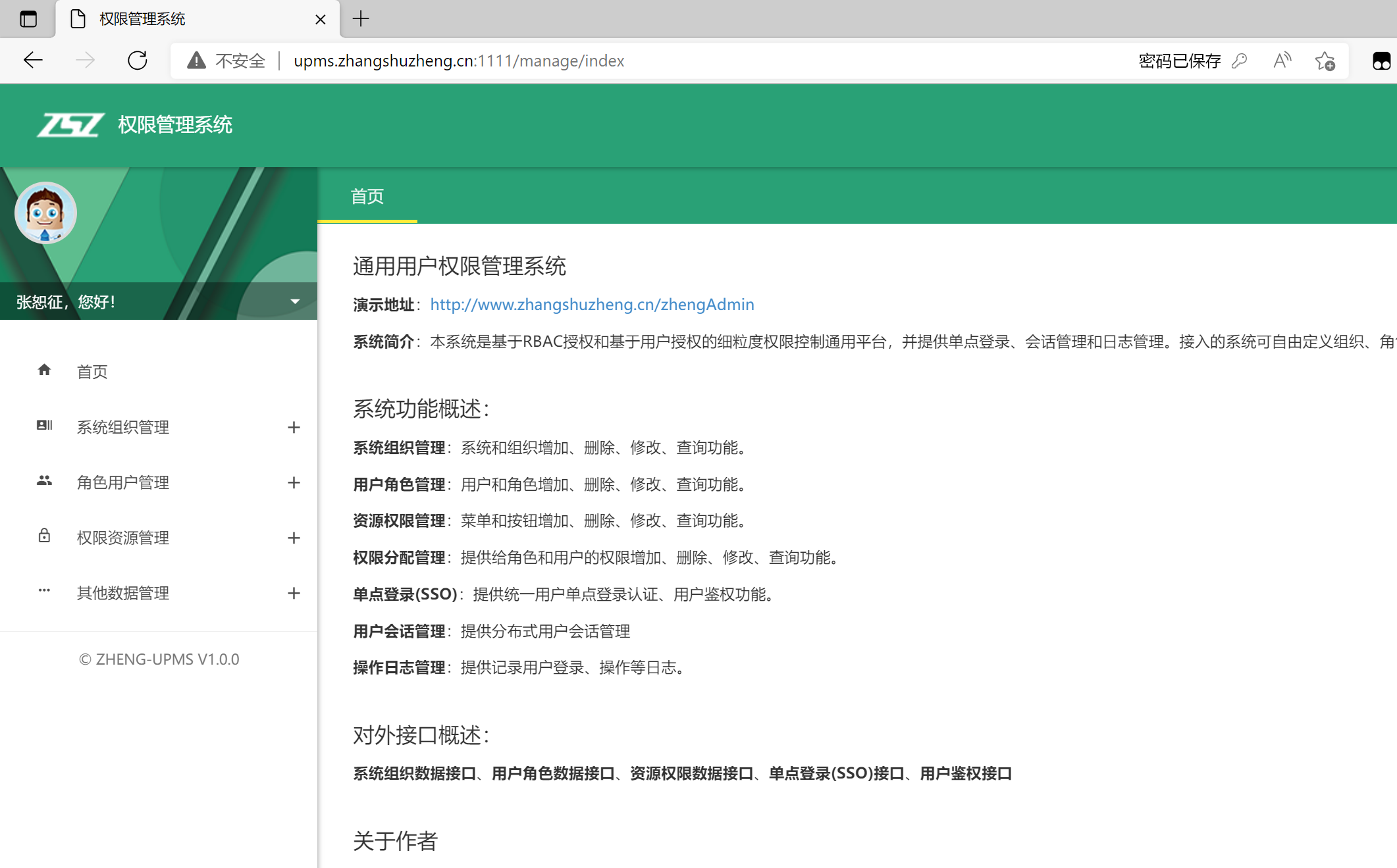The width and height of the screenshot is (1397, 868).
Task: Click the 权限资源管理 lock icon
Action: point(43,536)
